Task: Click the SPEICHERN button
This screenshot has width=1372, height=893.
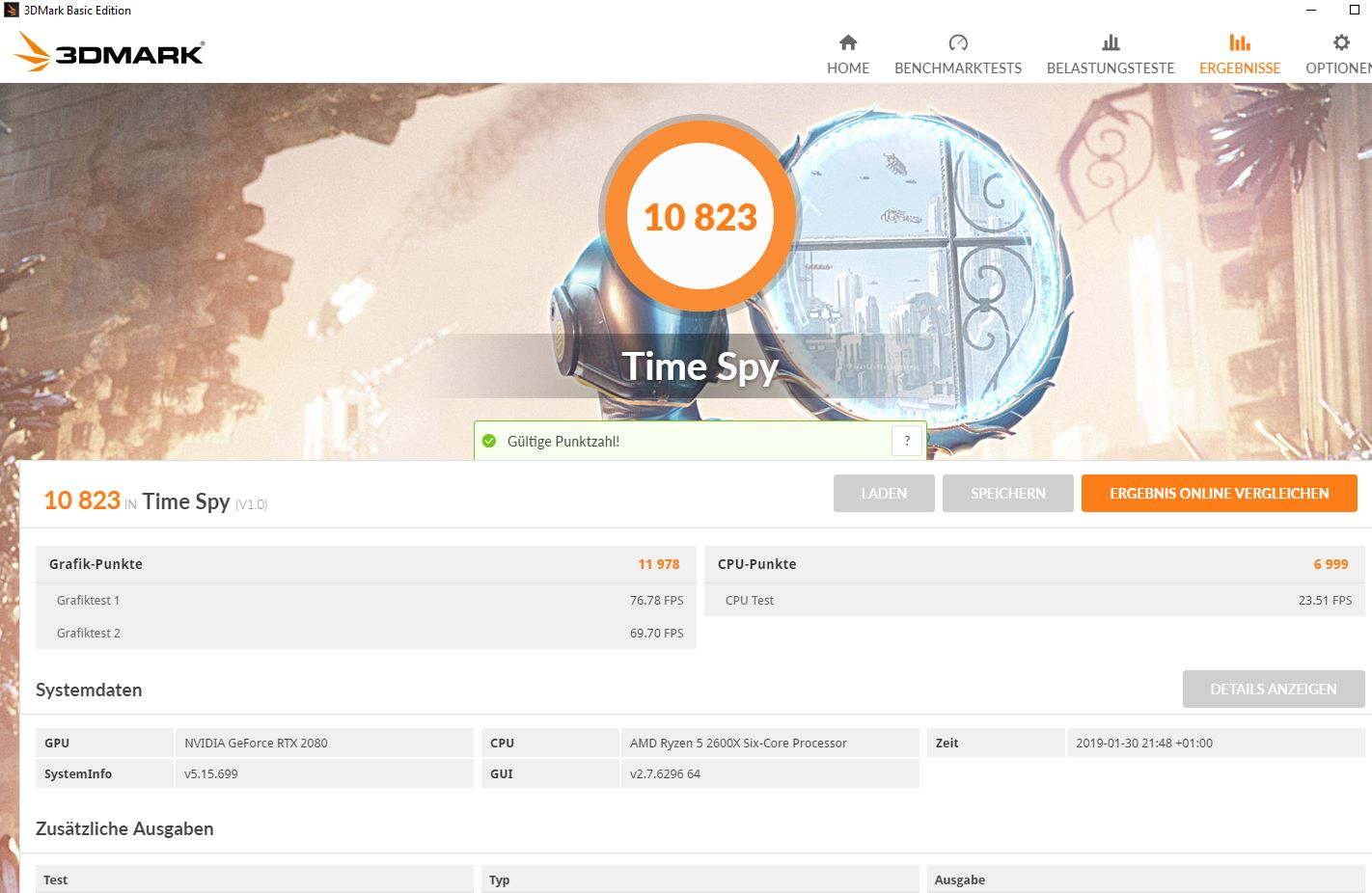Action: pos(1008,493)
